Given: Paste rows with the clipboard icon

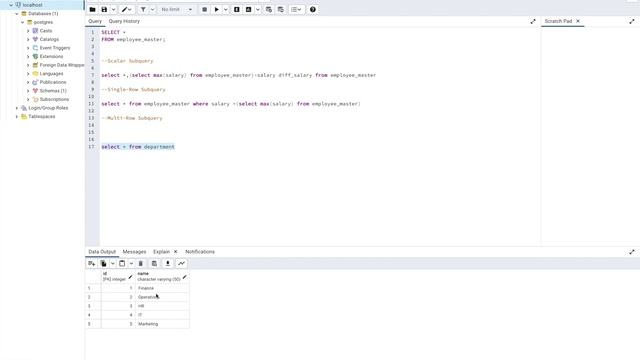Looking at the screenshot, I should click(x=122, y=264).
